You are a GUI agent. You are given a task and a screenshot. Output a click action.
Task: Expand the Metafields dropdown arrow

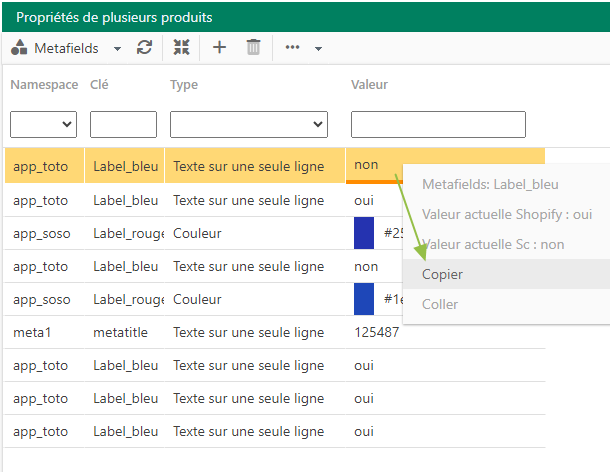117,49
